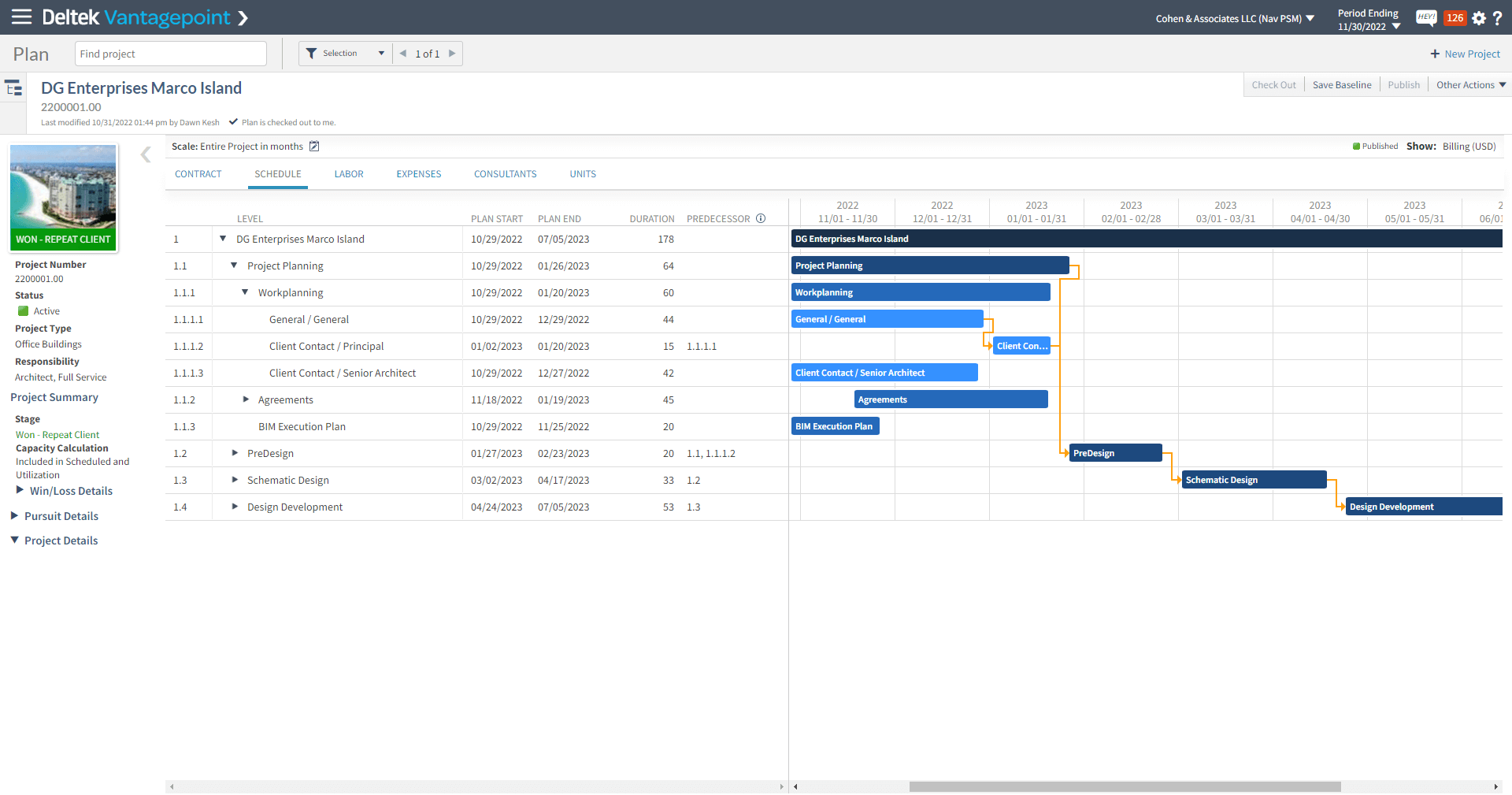This screenshot has width=1512, height=795.
Task: Toggle the project side panel tree icon
Action: tap(13, 87)
